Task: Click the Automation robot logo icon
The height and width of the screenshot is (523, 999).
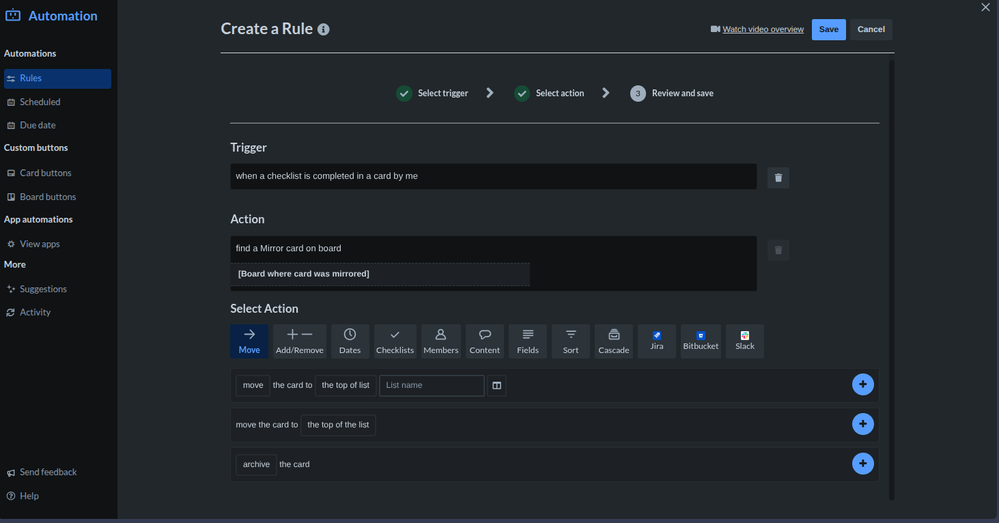Action: (x=13, y=15)
